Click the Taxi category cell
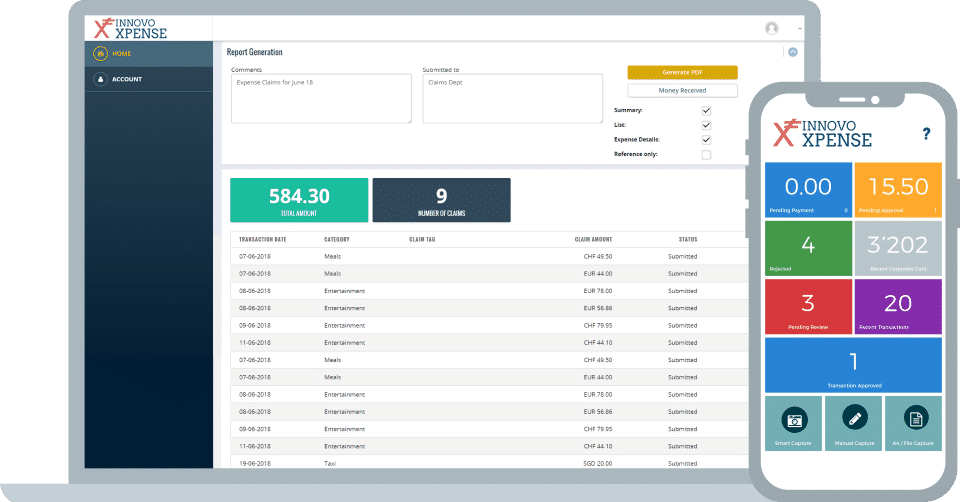 click(330, 463)
